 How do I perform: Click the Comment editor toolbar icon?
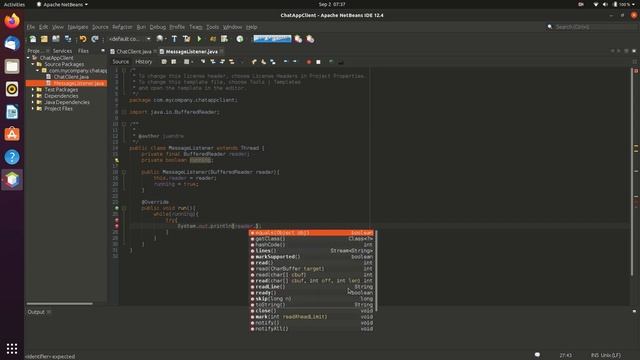[331, 62]
